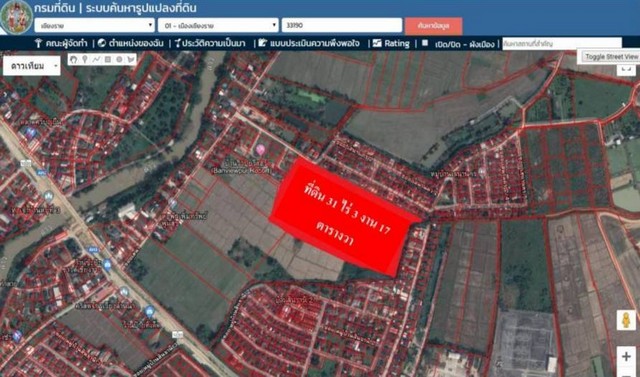Open the ประวัติความเป็นมา menu item
The image size is (640, 377).
(210, 43)
